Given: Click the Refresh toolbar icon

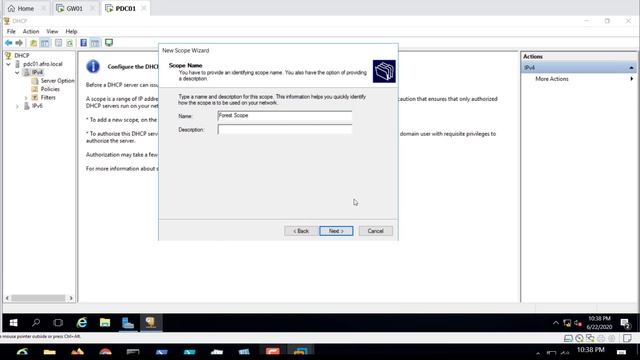Looking at the screenshot, I should click(70, 43).
